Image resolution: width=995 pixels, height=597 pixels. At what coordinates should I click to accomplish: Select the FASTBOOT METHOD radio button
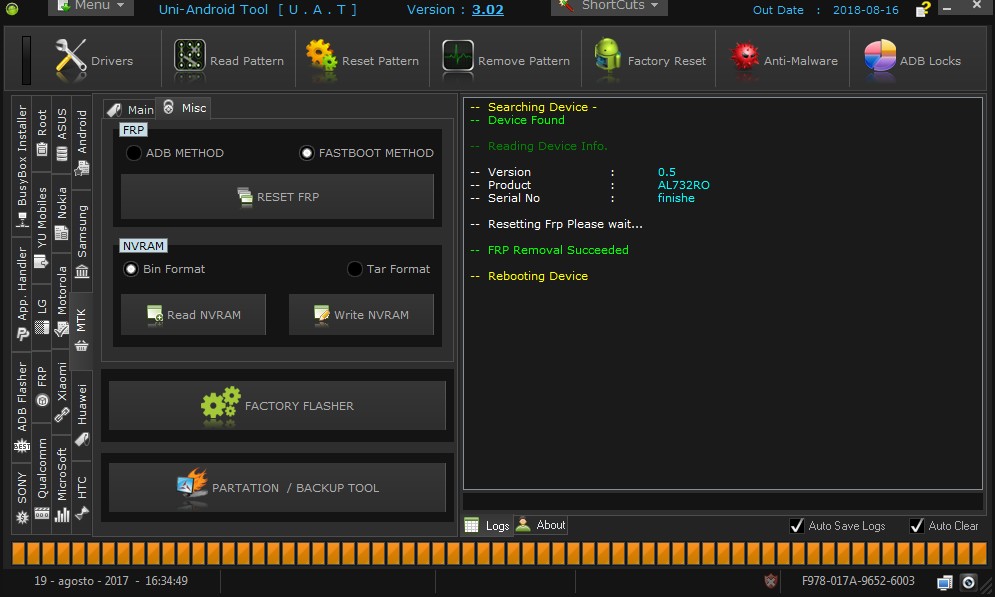[306, 153]
